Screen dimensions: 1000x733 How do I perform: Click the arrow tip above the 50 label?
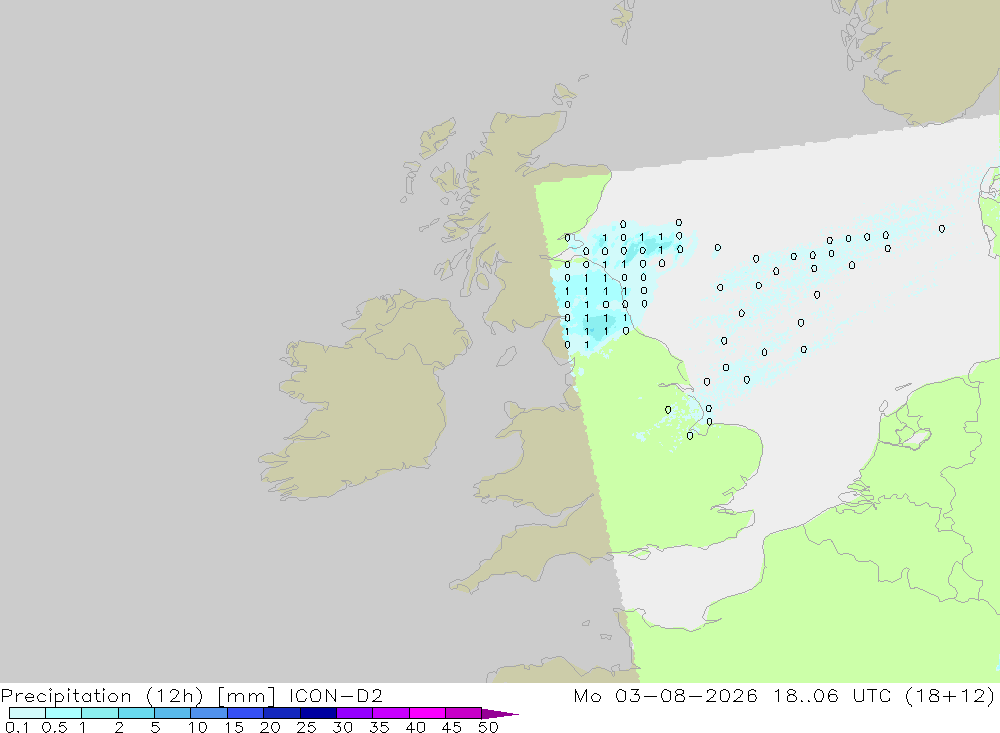[x=501, y=714]
